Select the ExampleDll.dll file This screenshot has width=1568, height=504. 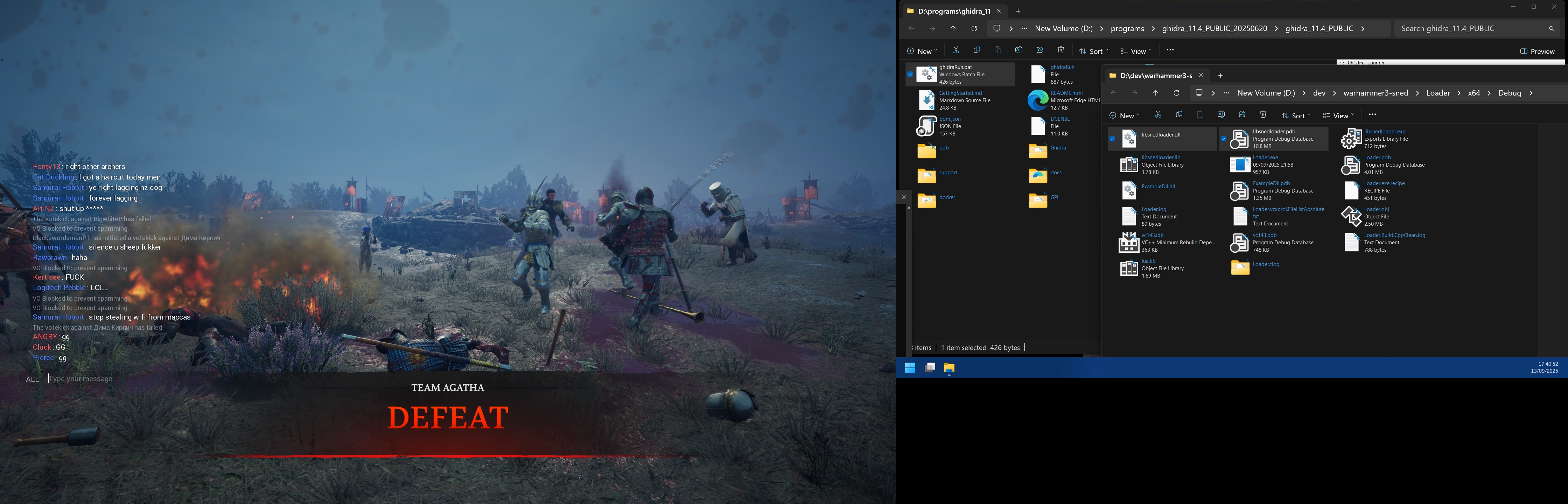coord(1148,190)
